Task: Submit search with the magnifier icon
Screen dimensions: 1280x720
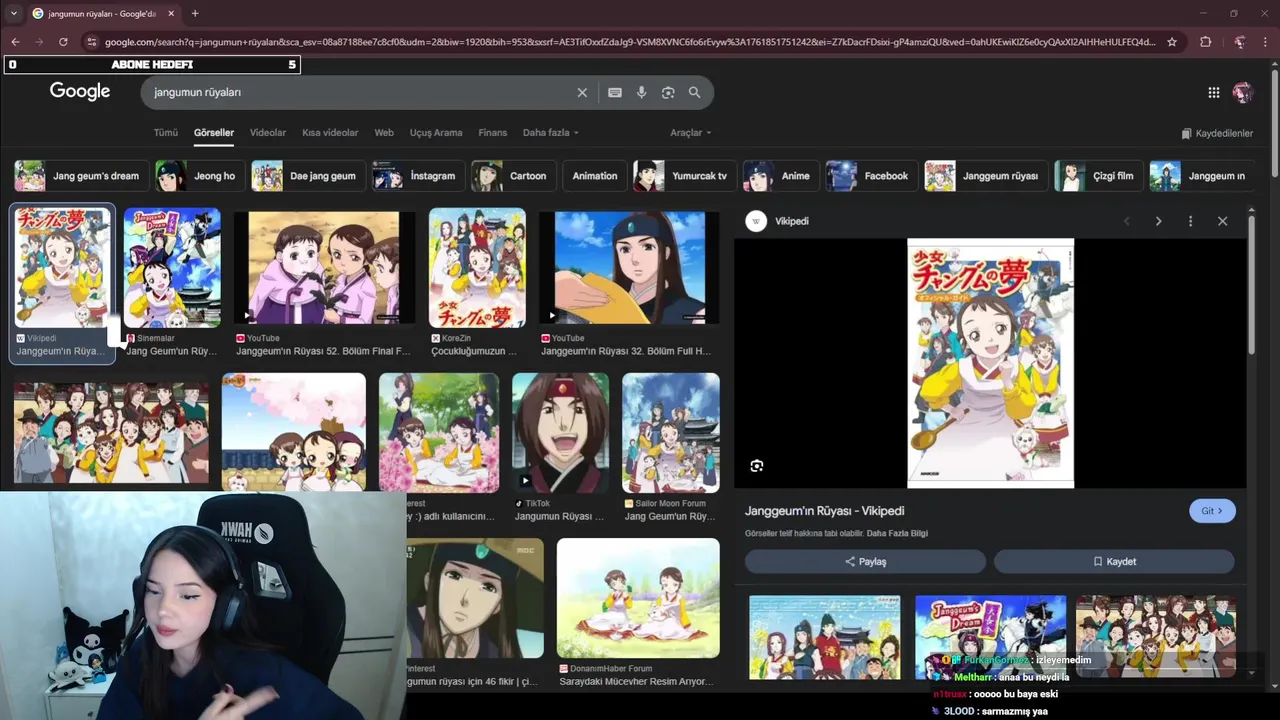Action: pos(694,92)
